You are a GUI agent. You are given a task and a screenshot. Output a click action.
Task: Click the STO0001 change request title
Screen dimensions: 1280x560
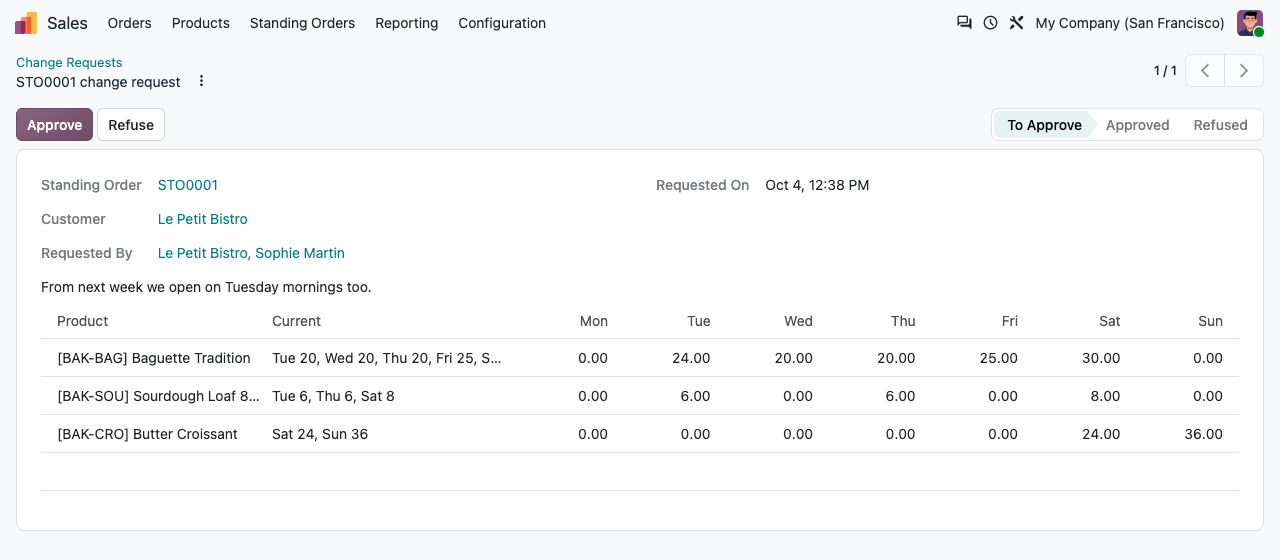[x=98, y=82]
